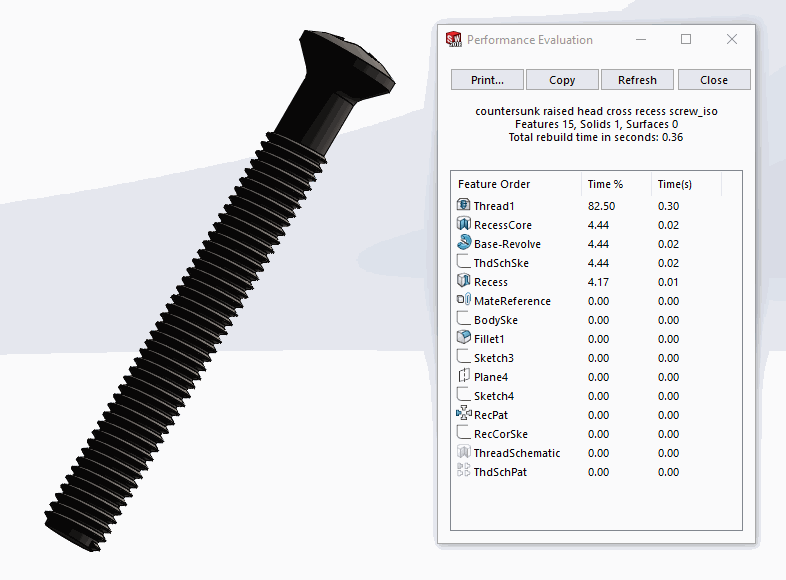The image size is (786, 580).
Task: Click the Base-Revolve feature icon
Action: [x=463, y=243]
